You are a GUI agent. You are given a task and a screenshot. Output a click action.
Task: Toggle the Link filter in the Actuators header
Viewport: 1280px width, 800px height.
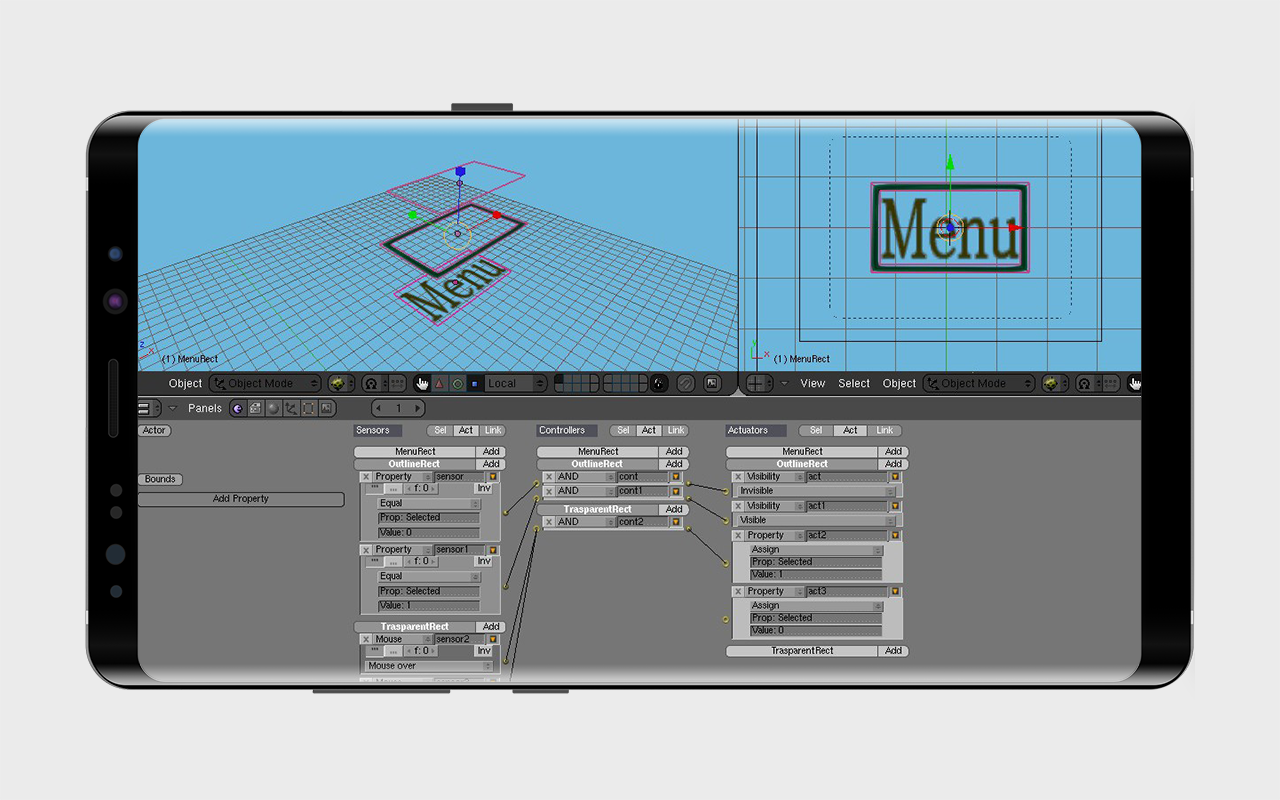click(x=885, y=430)
